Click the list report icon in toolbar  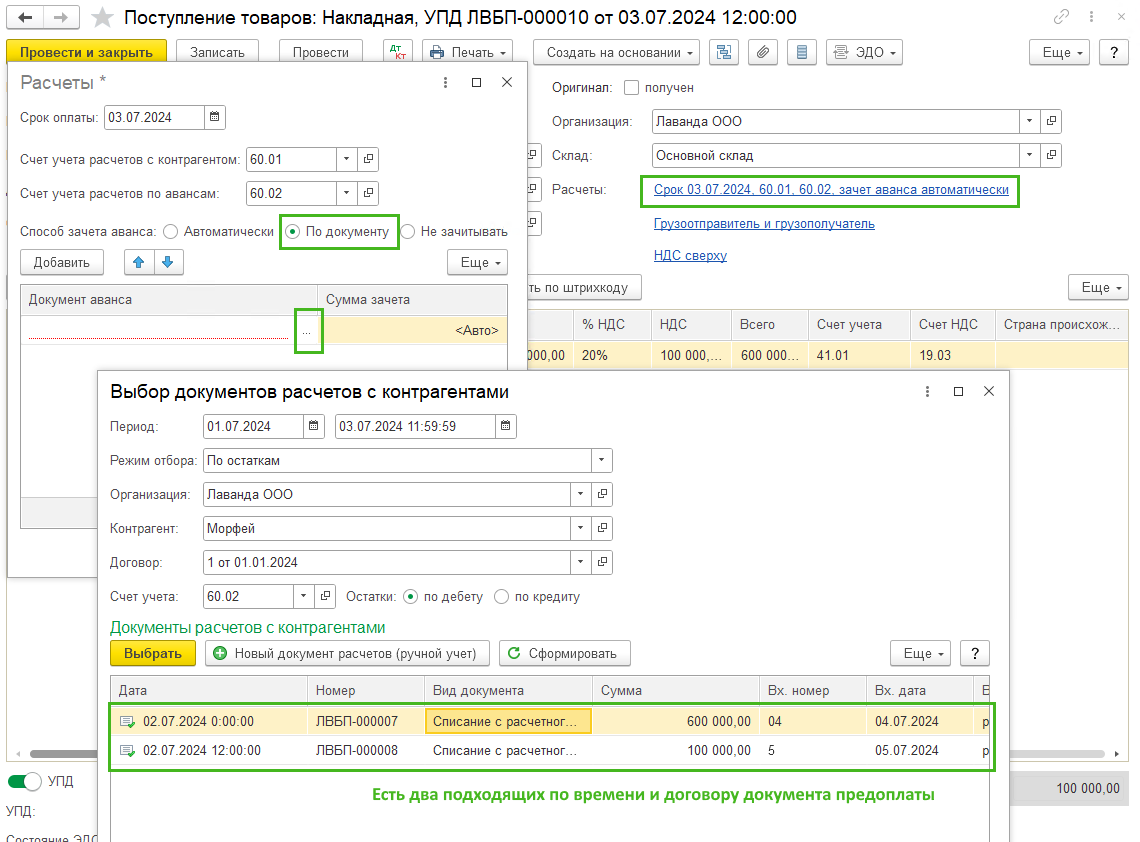click(x=801, y=52)
